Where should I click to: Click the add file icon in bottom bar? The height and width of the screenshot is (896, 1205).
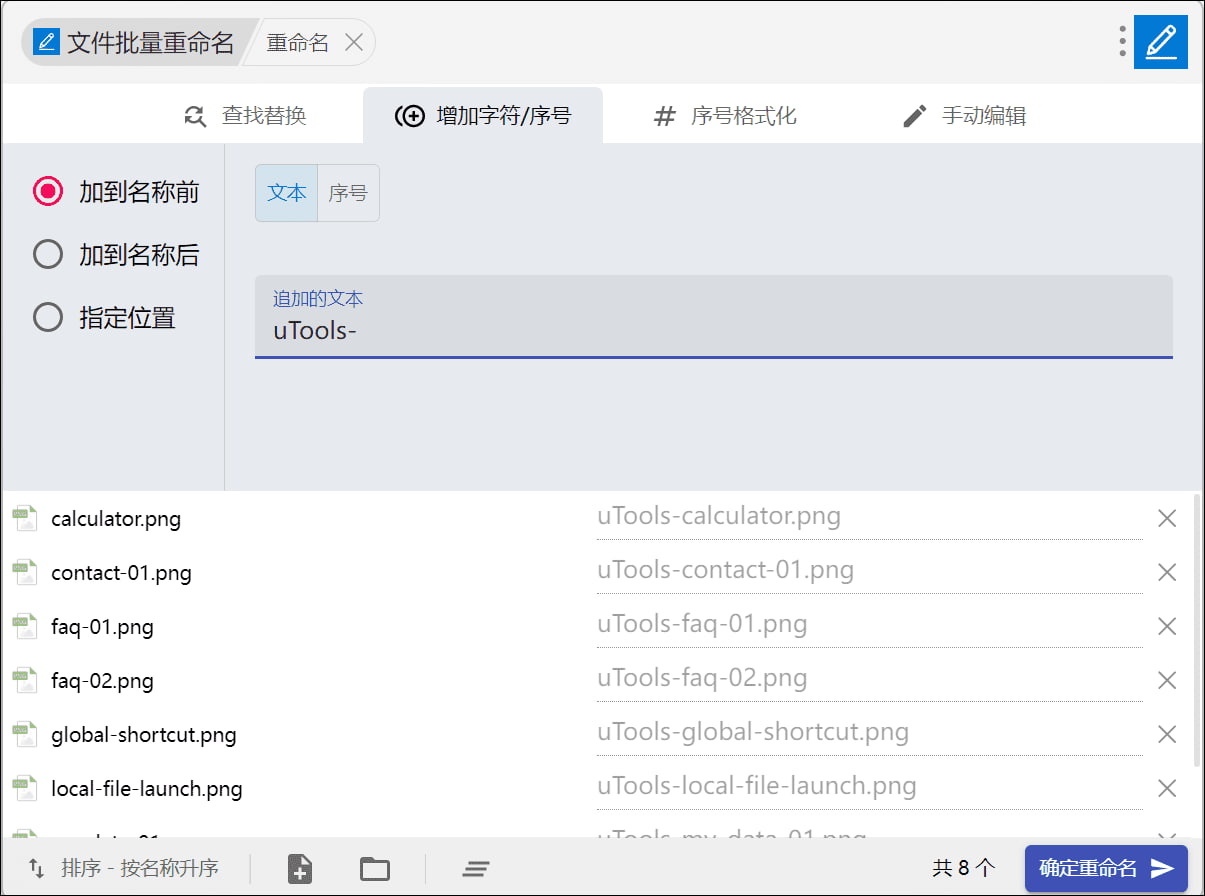tap(299, 868)
